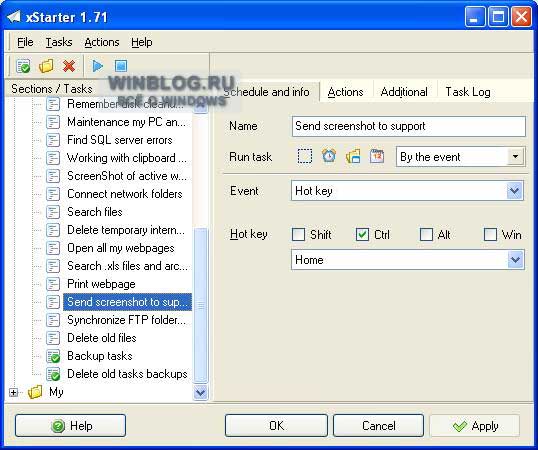Run task with the blue play icon
538x450 pixels.
[x=97, y=66]
